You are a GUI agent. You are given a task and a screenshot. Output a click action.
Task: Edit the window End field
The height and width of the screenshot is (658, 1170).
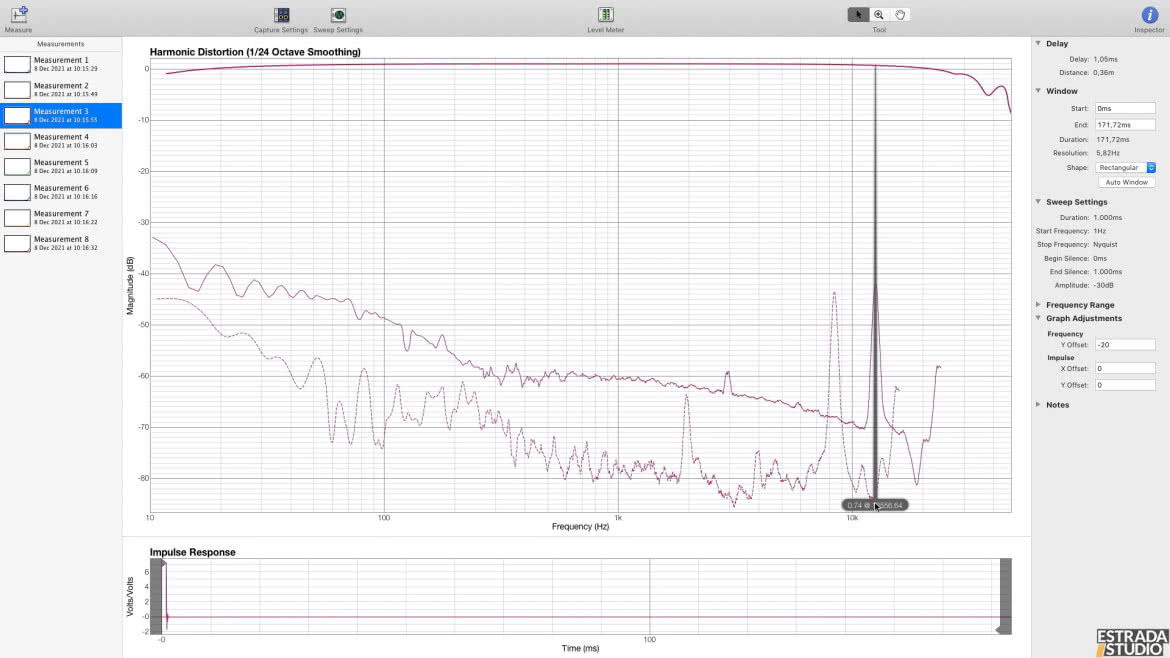pos(1125,125)
